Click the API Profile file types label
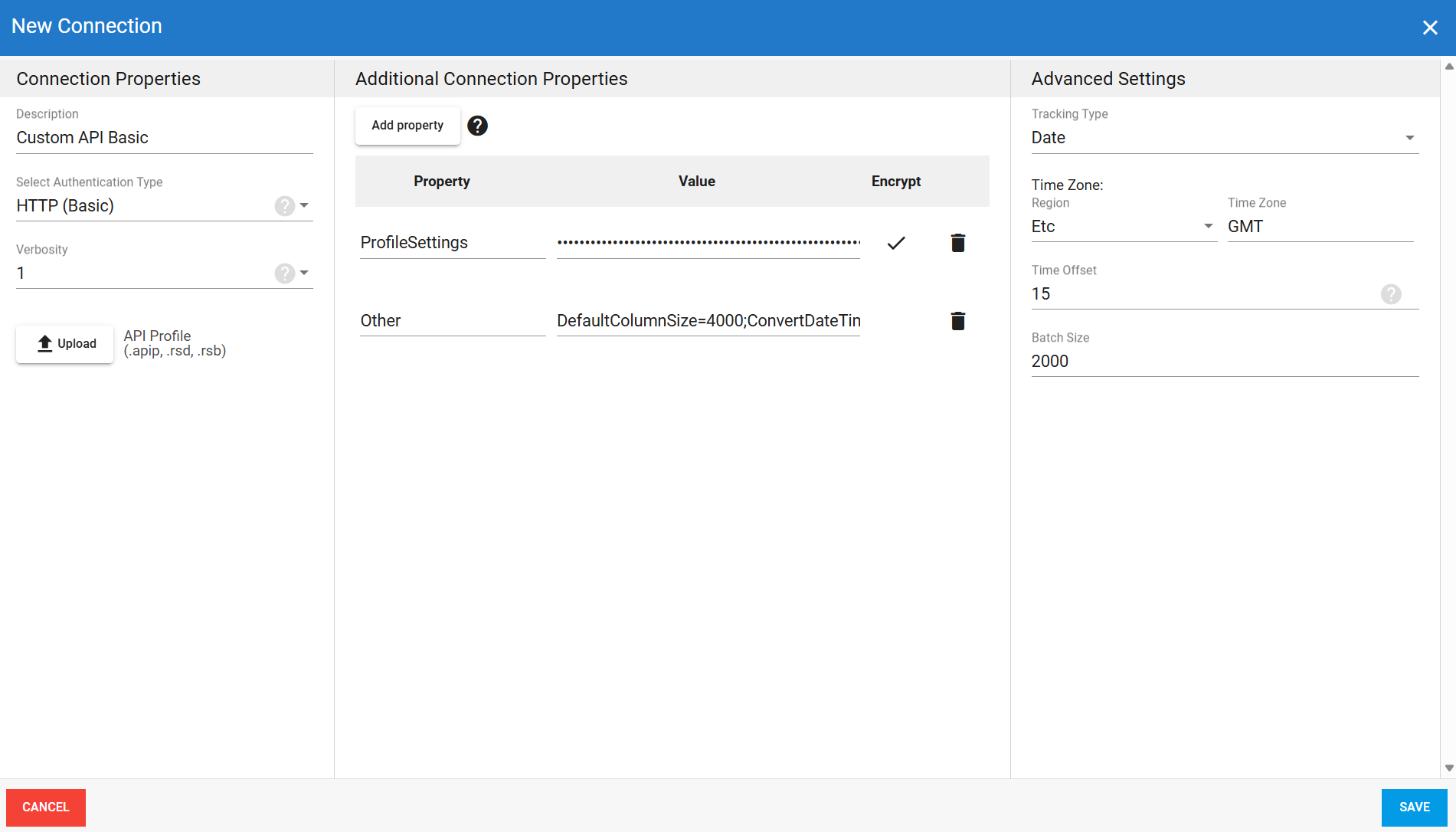The width and height of the screenshot is (1456, 832). (175, 343)
